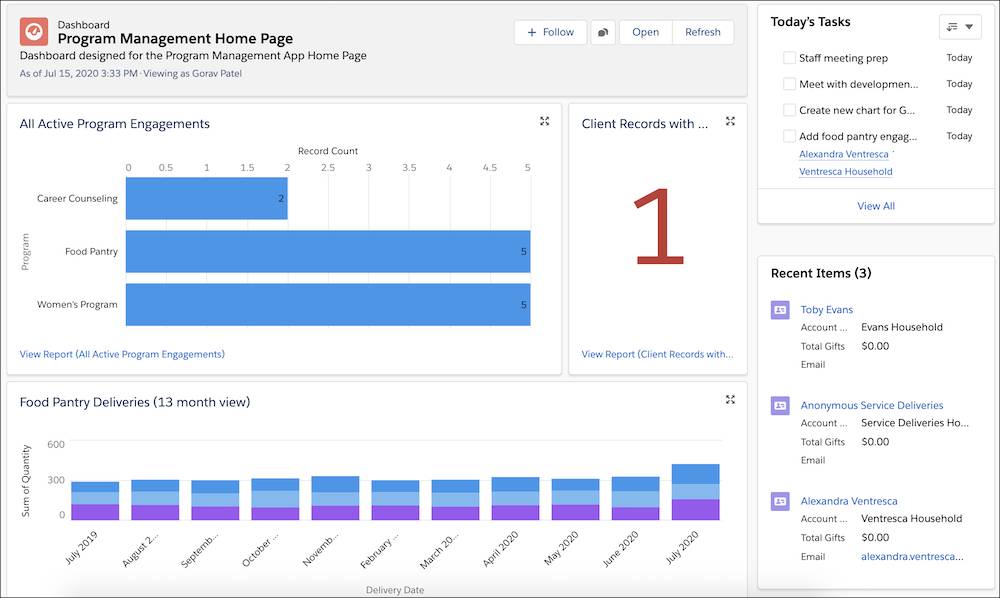Click the Evans Household account value
Viewport: 1000px width, 598px height.
pos(902,327)
